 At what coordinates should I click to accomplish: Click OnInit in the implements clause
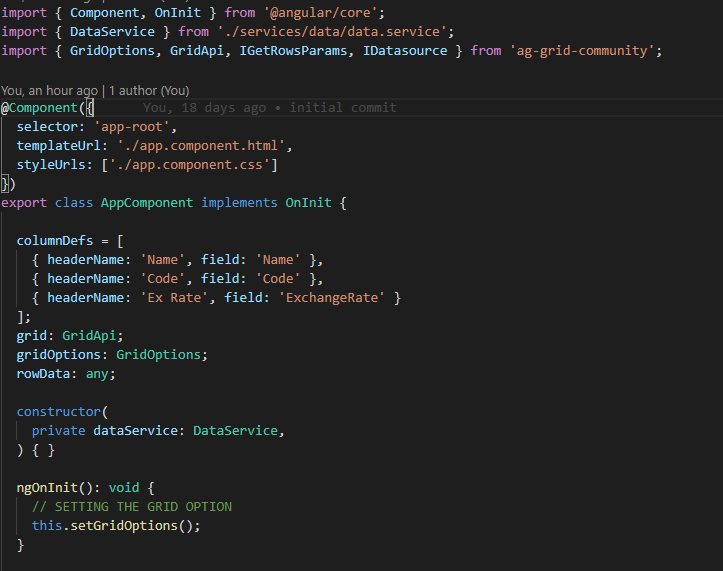[x=308, y=203]
